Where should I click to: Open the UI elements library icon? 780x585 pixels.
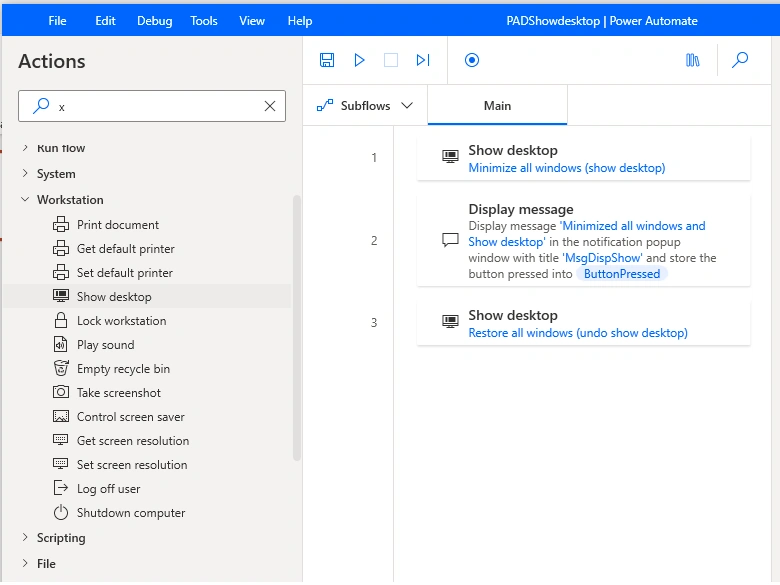point(692,60)
